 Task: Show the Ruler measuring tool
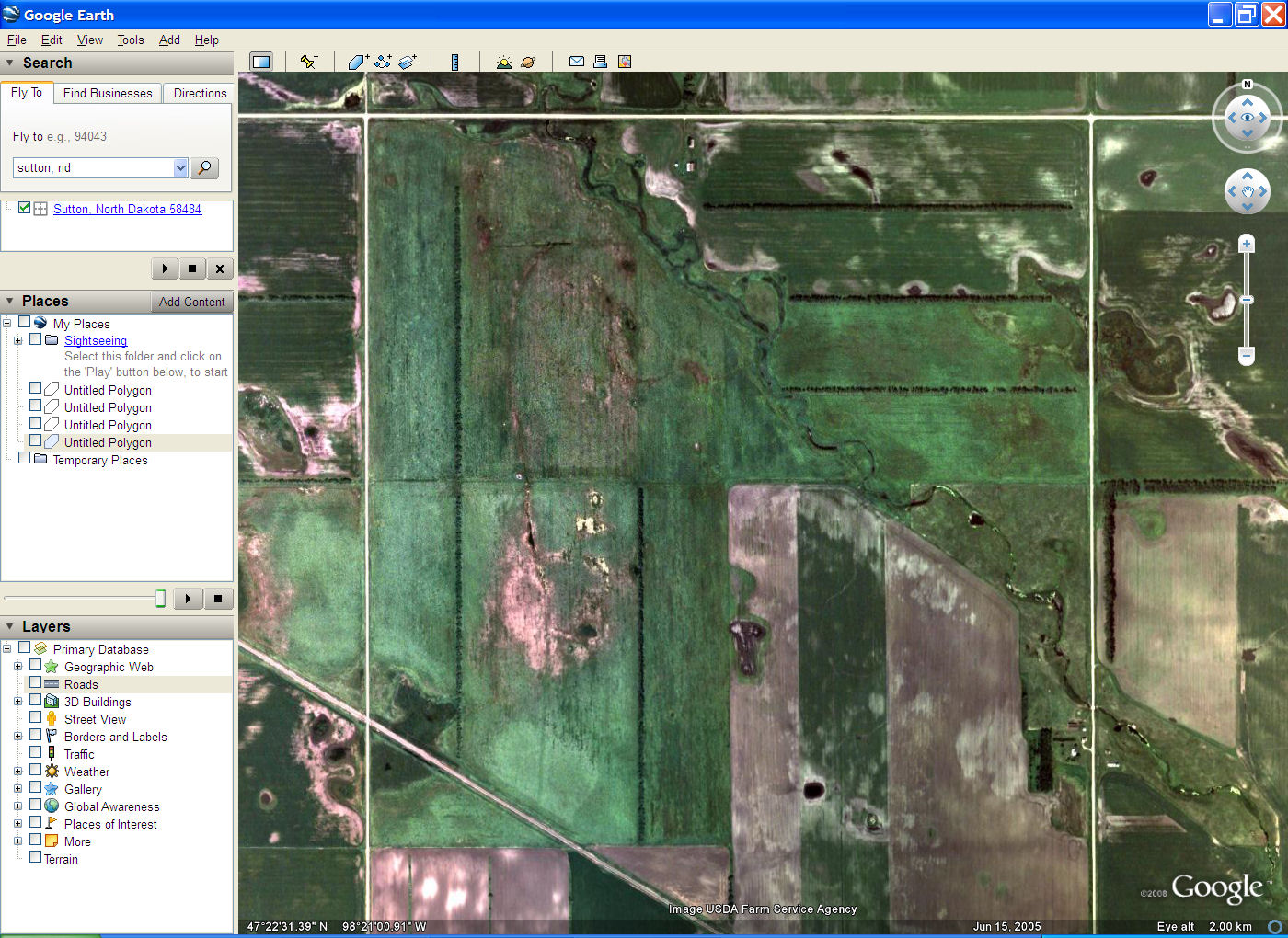coord(454,62)
